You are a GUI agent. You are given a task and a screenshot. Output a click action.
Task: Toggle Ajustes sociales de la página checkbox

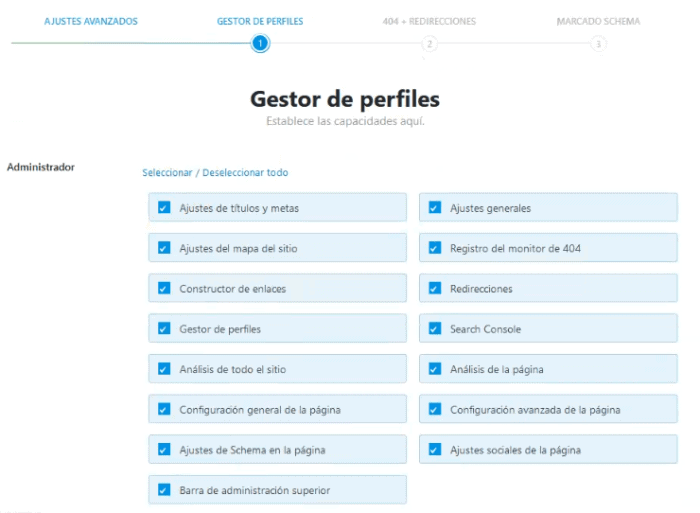(x=435, y=450)
